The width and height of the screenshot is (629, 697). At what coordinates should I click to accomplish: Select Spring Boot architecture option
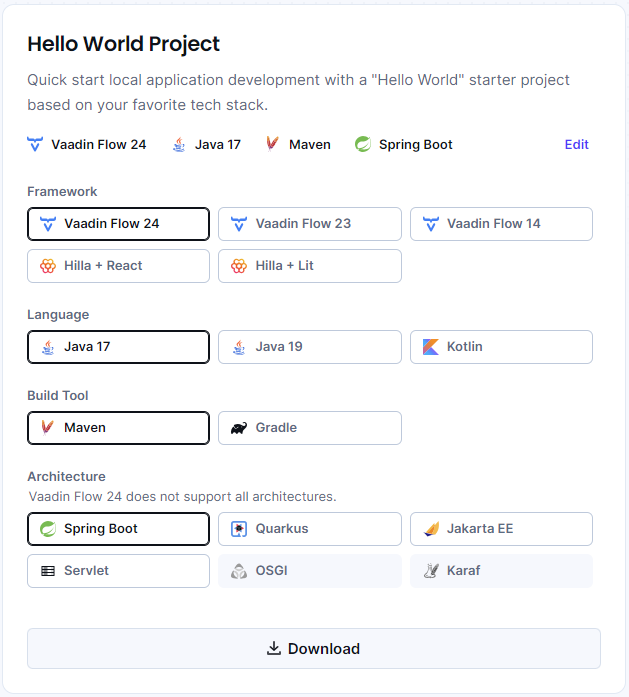pos(118,529)
